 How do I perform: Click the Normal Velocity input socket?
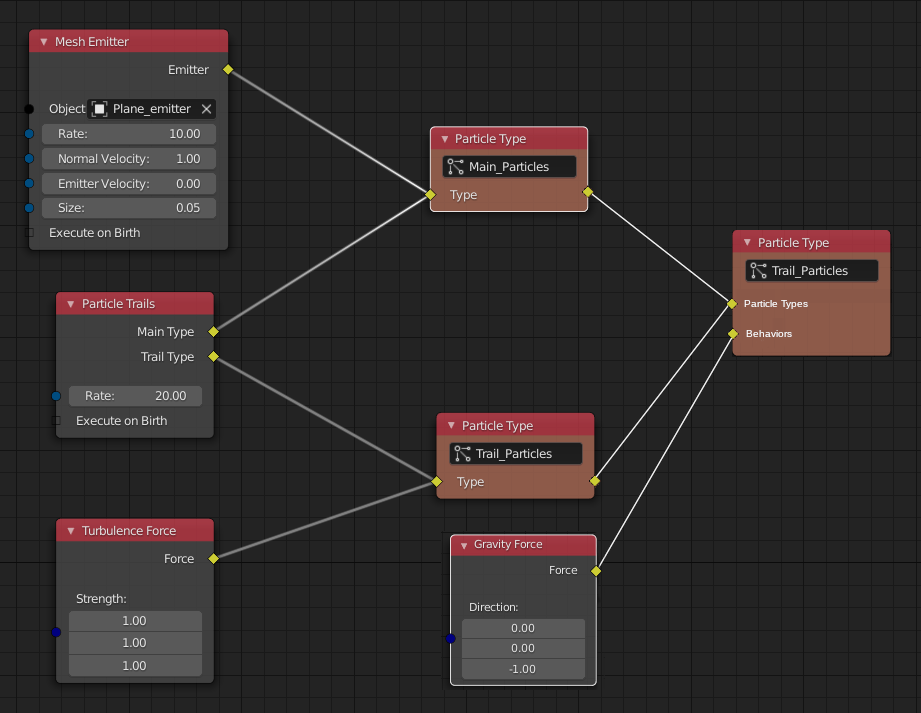(x=29, y=159)
